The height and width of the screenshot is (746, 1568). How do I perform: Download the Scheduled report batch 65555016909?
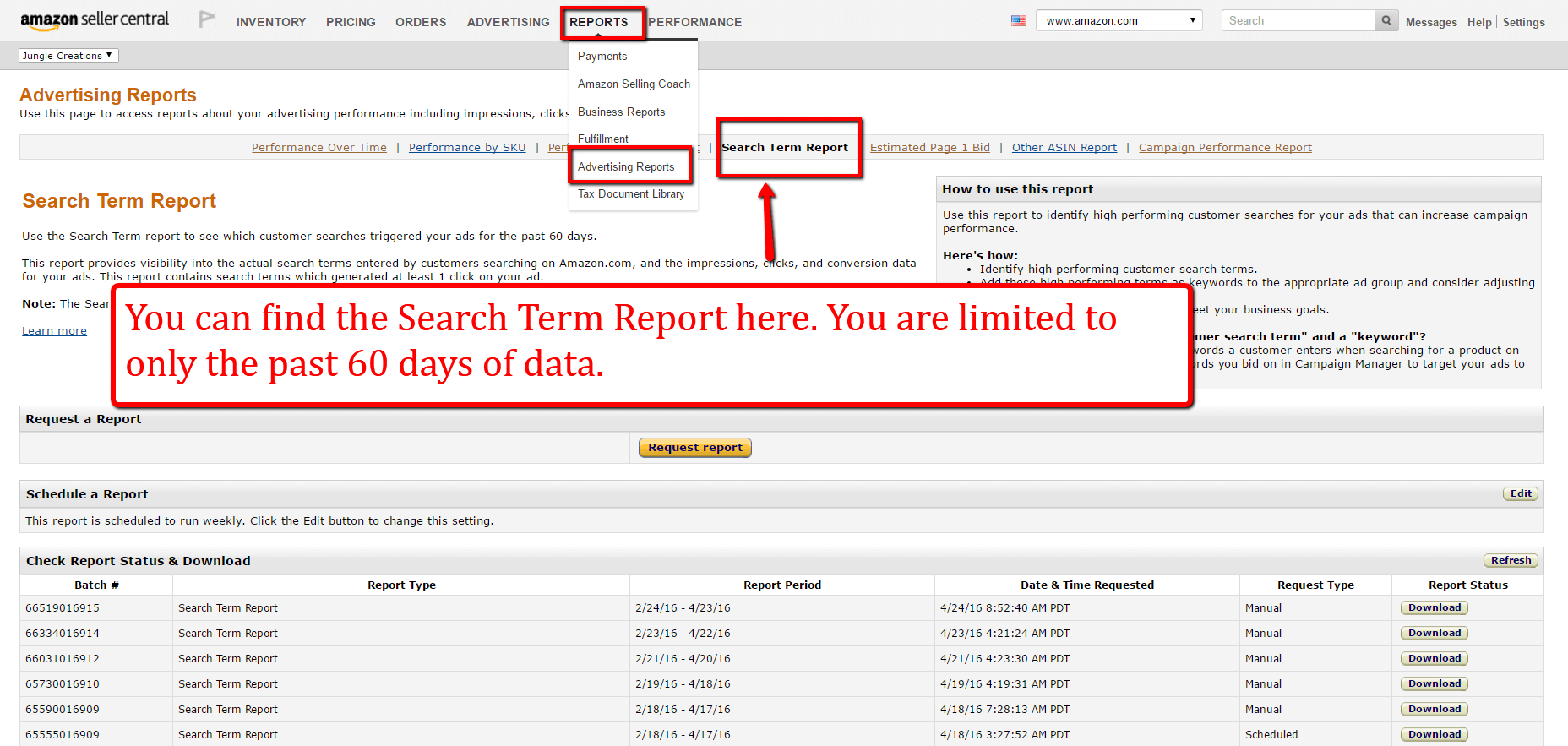(x=1434, y=734)
